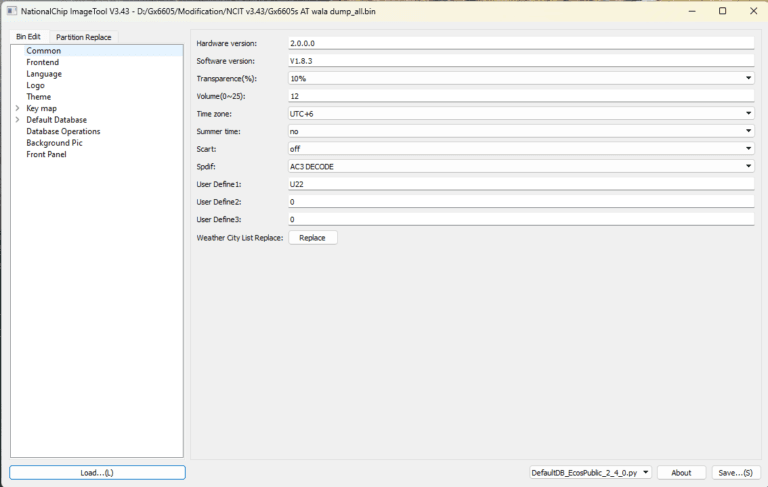
Task: Select Background Pic in the tree
Action: (54, 143)
